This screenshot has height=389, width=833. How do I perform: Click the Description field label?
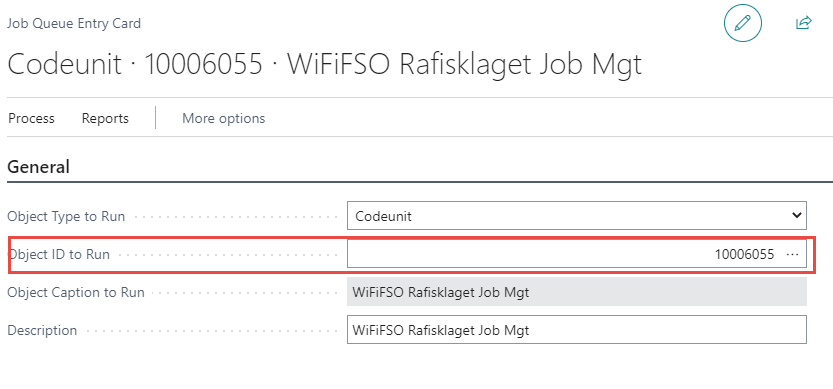click(x=42, y=331)
